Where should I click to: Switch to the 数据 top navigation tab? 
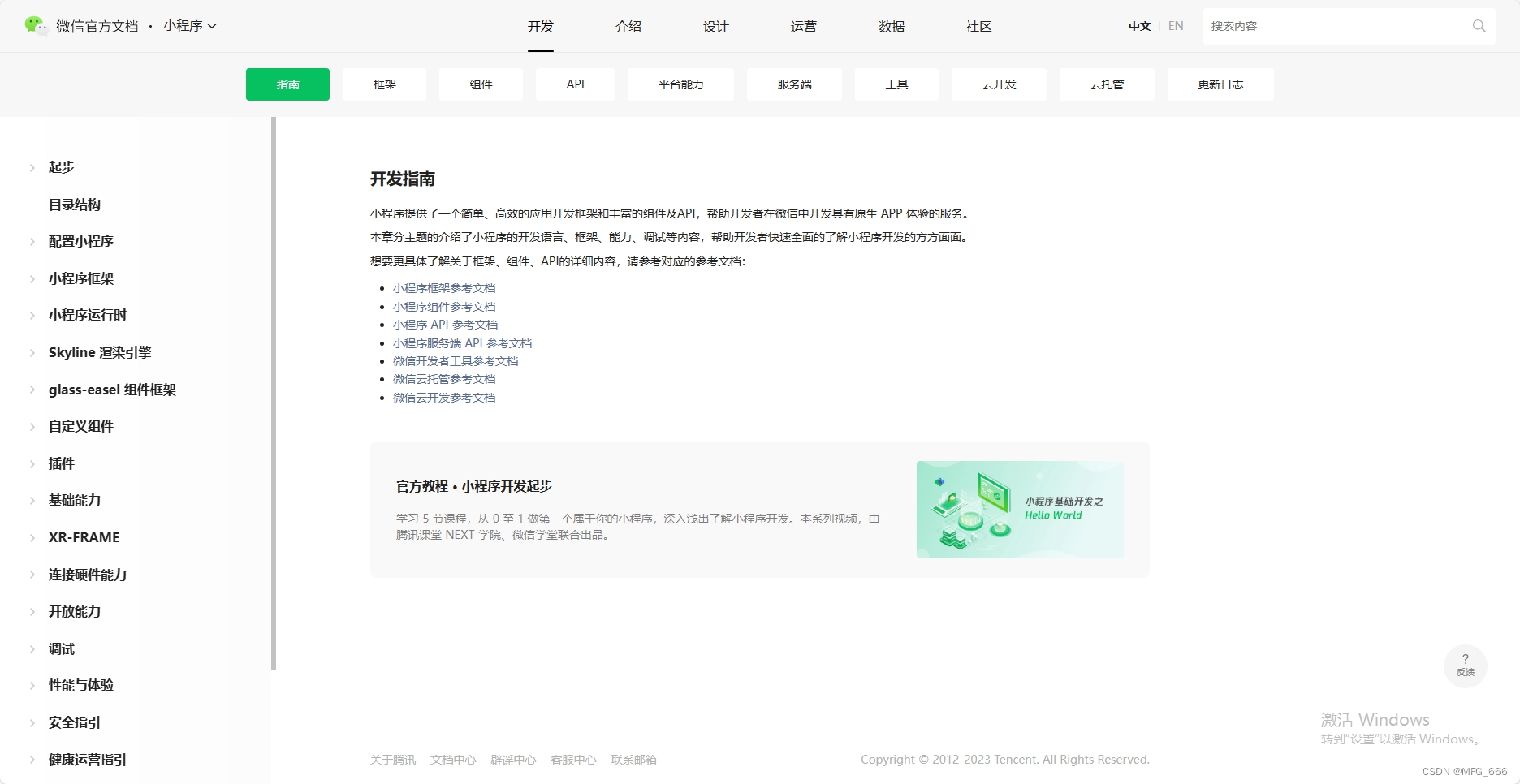pos(892,27)
